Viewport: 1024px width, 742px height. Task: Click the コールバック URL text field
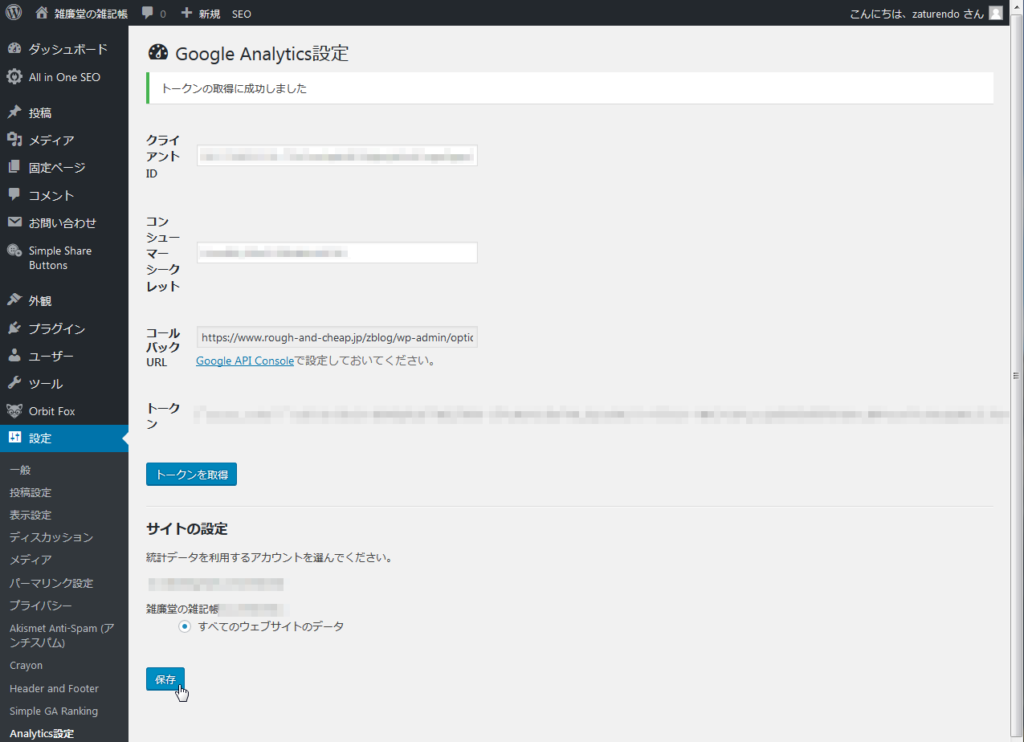click(337, 338)
